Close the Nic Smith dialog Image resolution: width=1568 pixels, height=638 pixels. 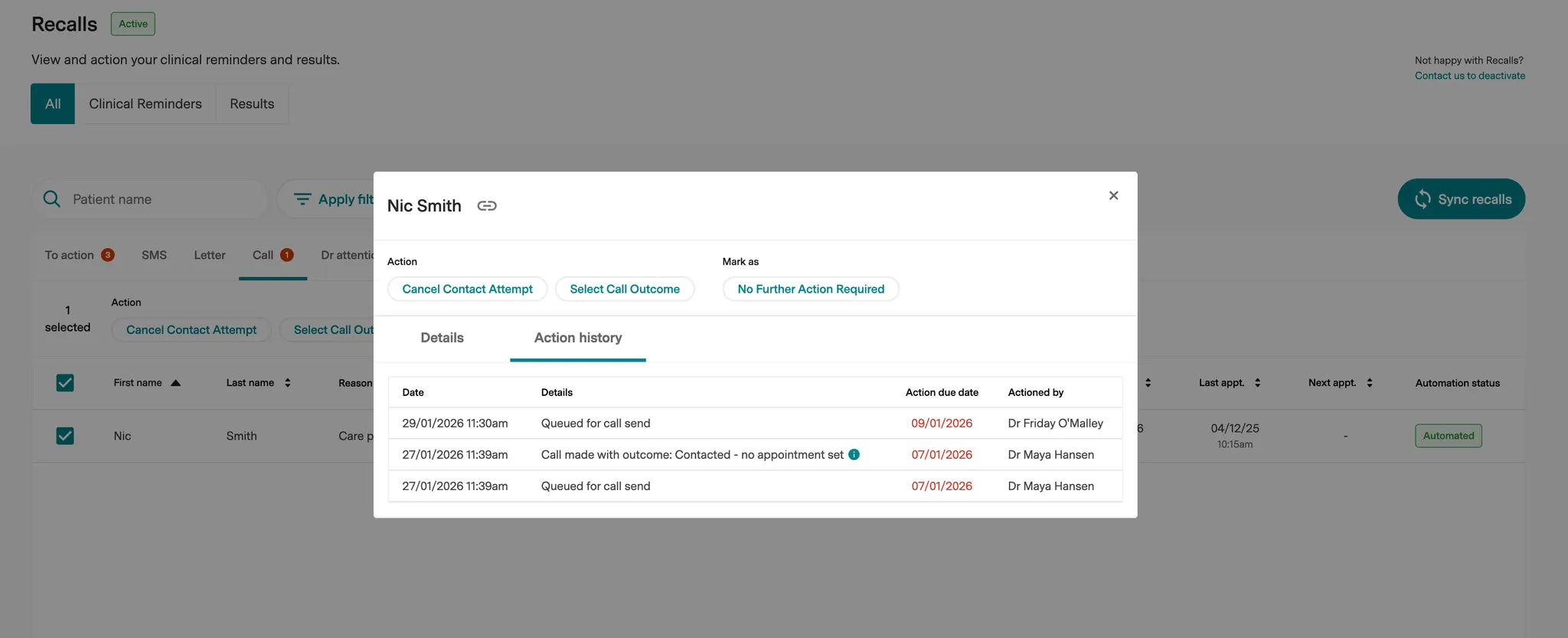(x=1113, y=196)
